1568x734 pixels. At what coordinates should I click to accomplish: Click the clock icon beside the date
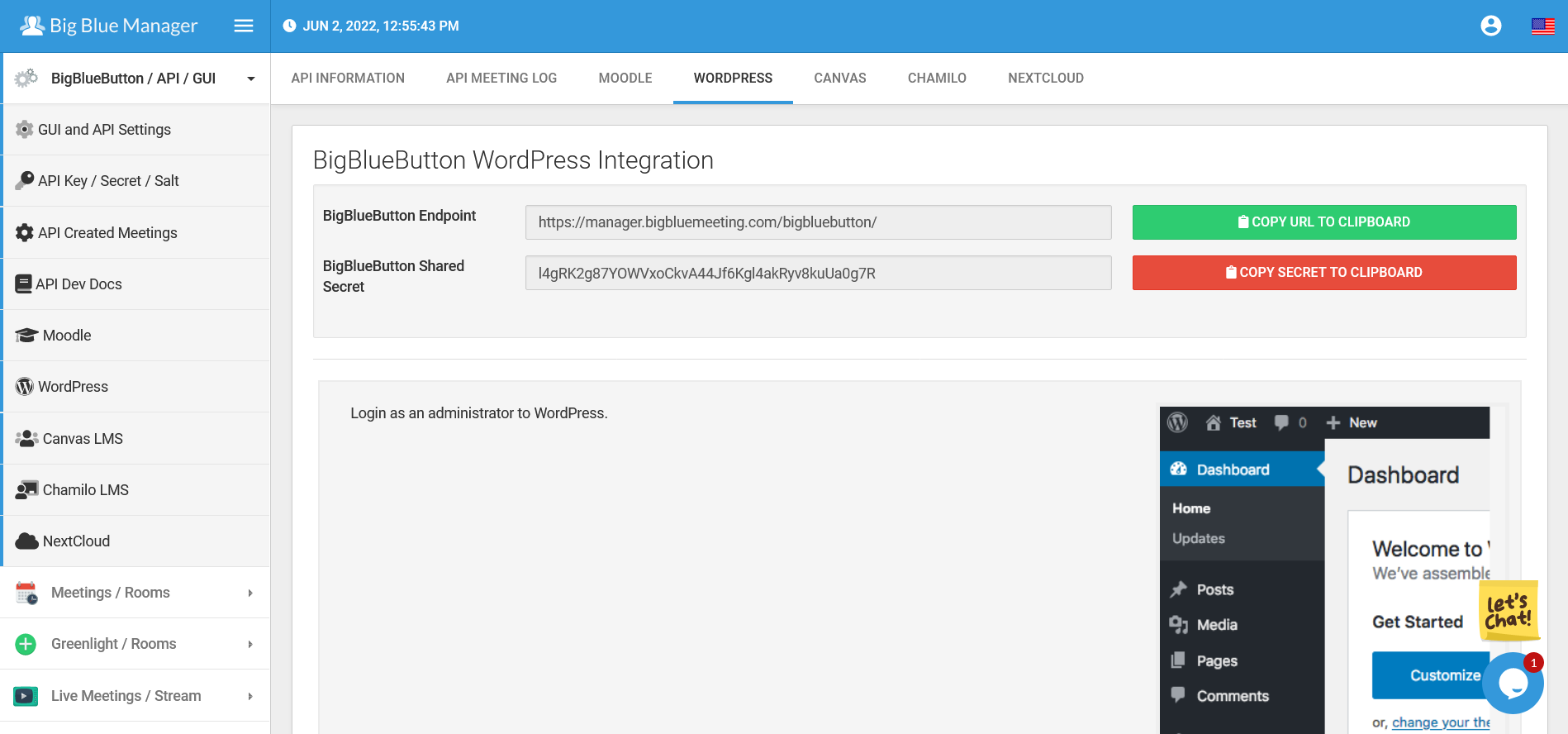coord(289,26)
